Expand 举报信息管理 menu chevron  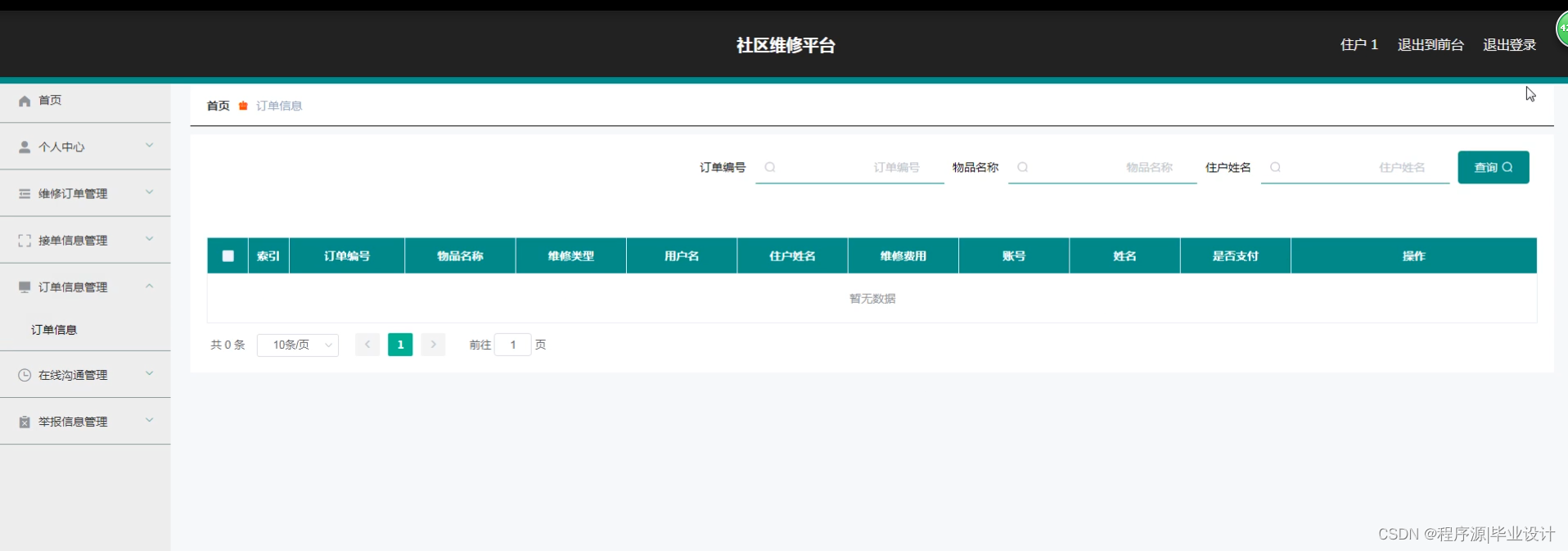pyautogui.click(x=150, y=420)
